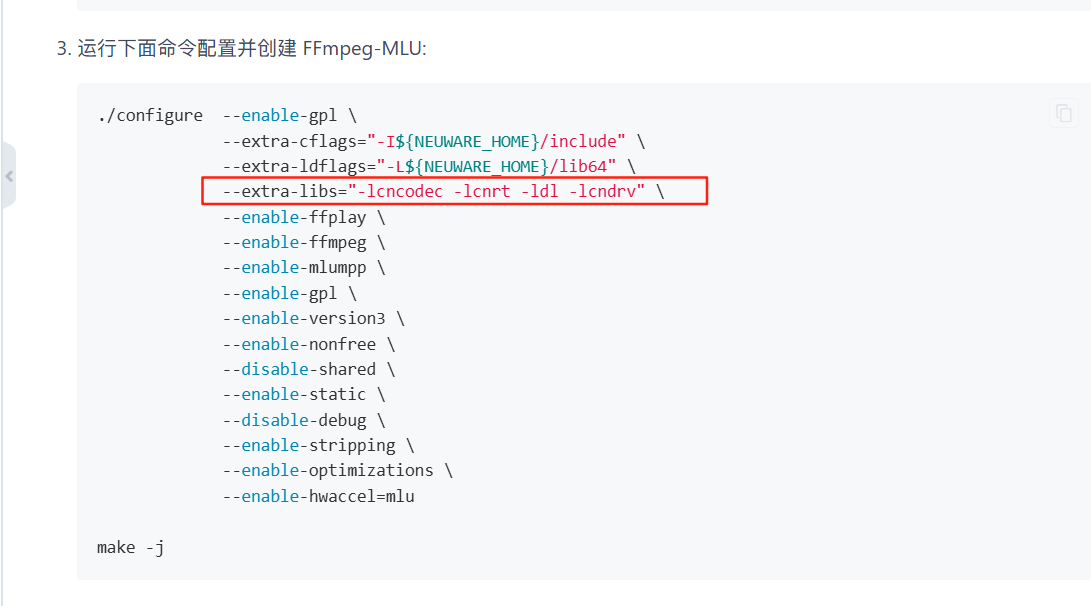The height and width of the screenshot is (606, 1091).
Task: Click the --enable-static option line
Action: (x=303, y=394)
